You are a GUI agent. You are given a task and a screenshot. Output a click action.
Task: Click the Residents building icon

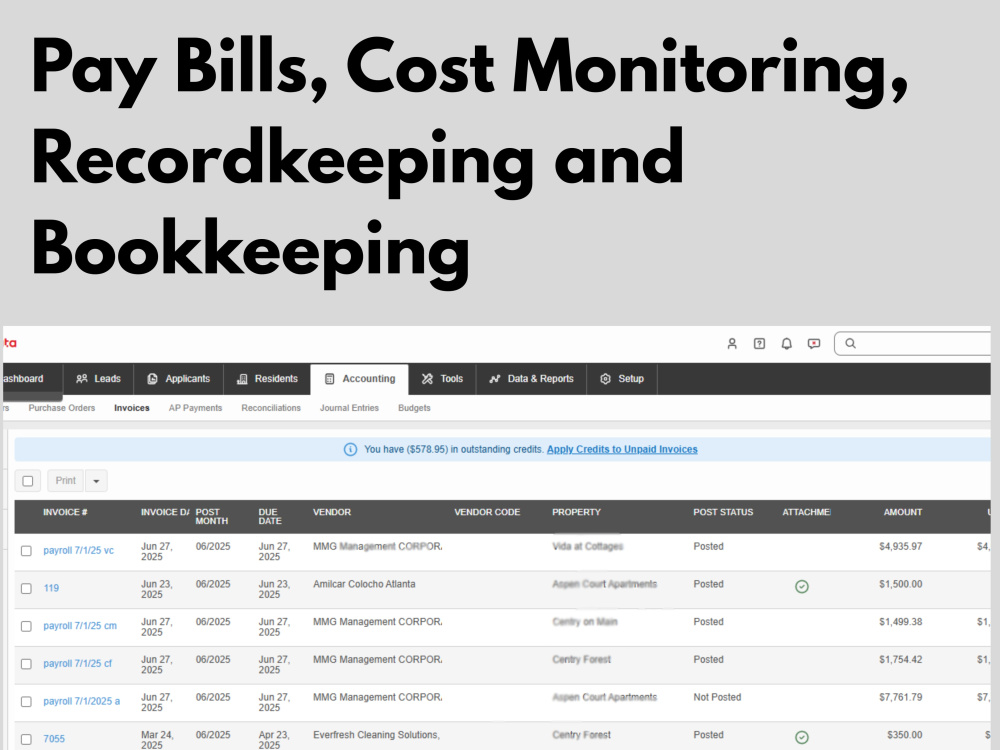pos(242,379)
